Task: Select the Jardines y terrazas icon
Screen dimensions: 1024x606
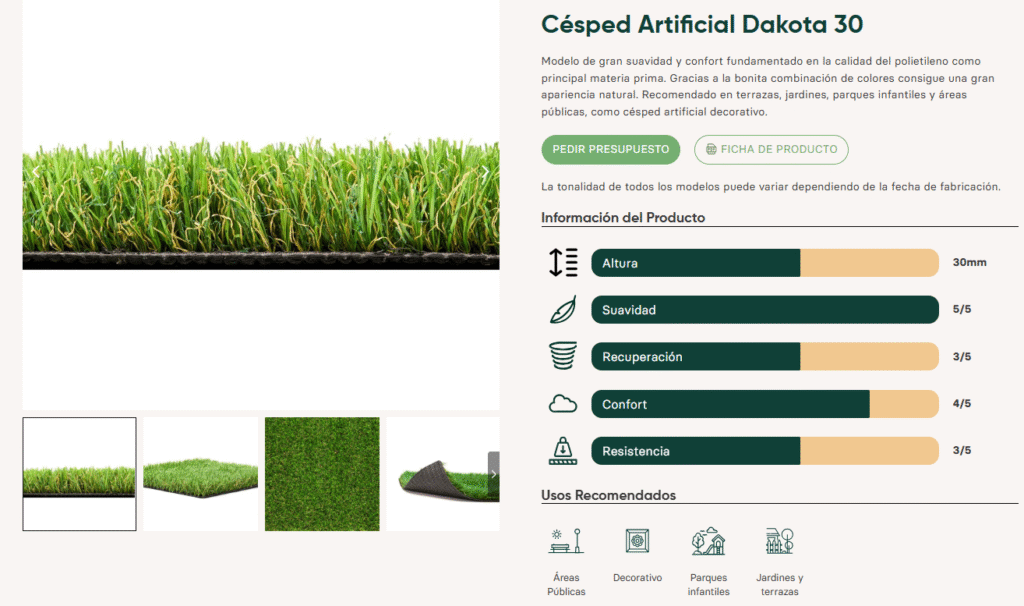Action: click(779, 541)
